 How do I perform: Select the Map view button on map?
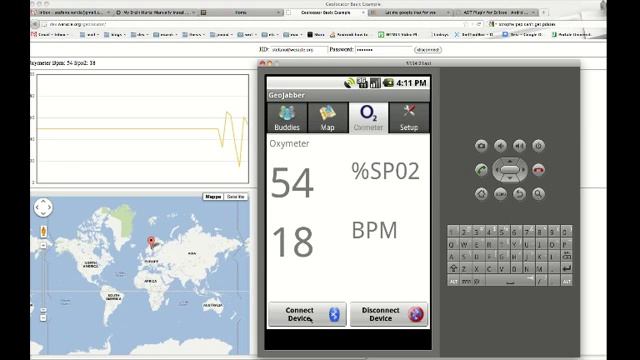[x=213, y=197]
